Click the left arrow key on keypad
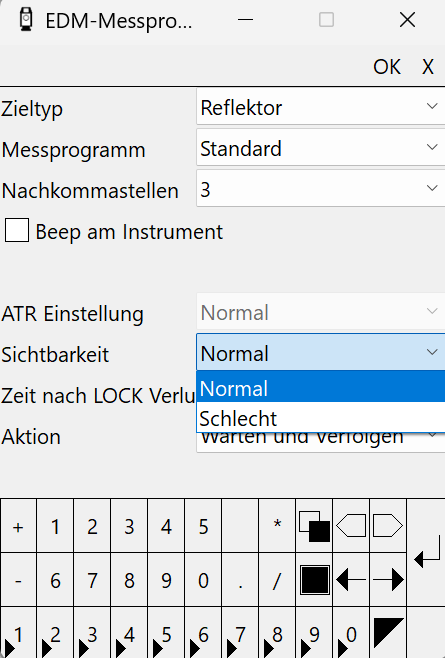Viewport: 445px width, 658px height. (x=351, y=580)
